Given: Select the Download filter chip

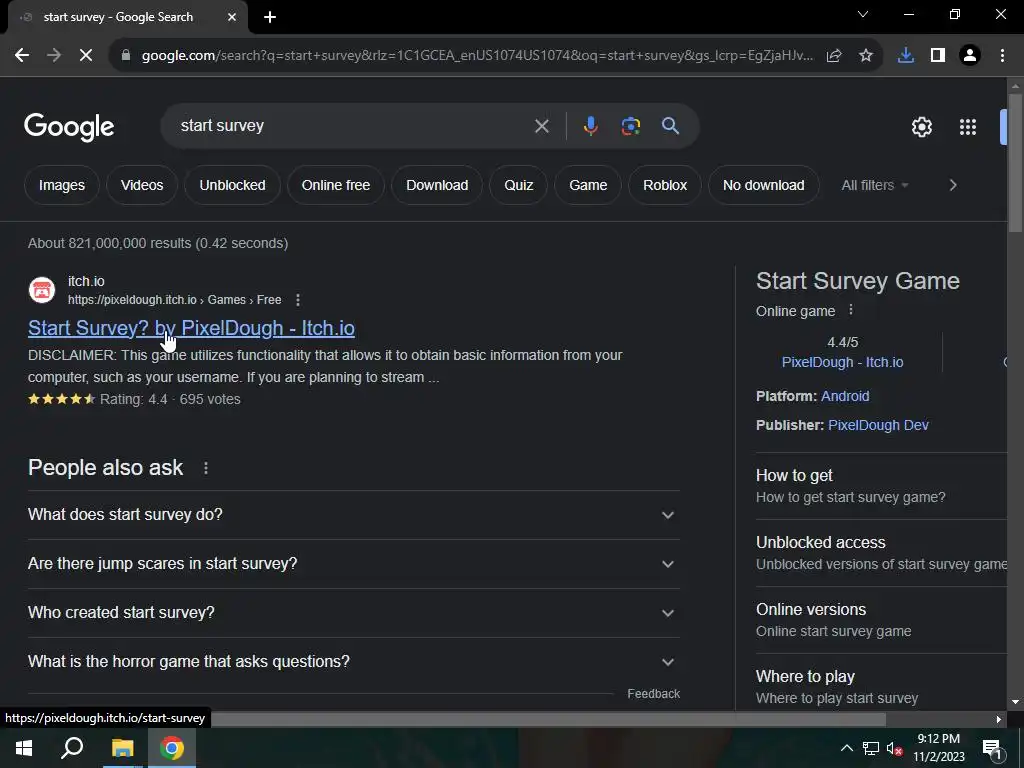Looking at the screenshot, I should pos(437,185).
